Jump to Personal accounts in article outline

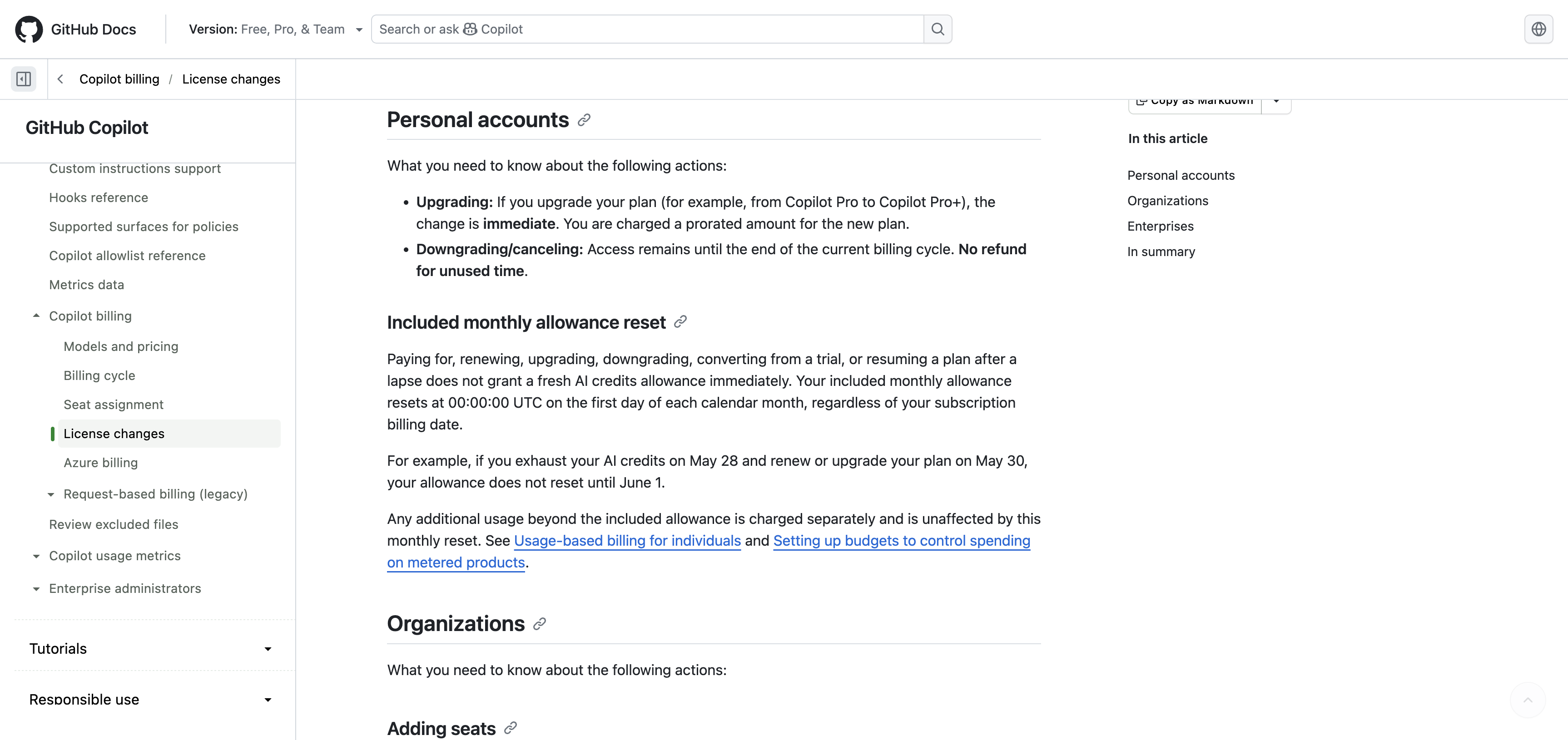1181,175
